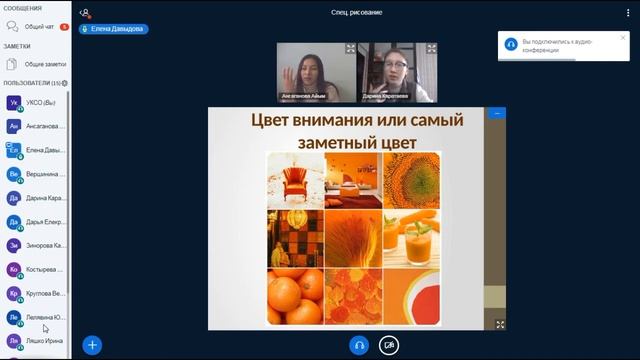Select user name Зинорова Ка...
640x360 pixels.
45,246
